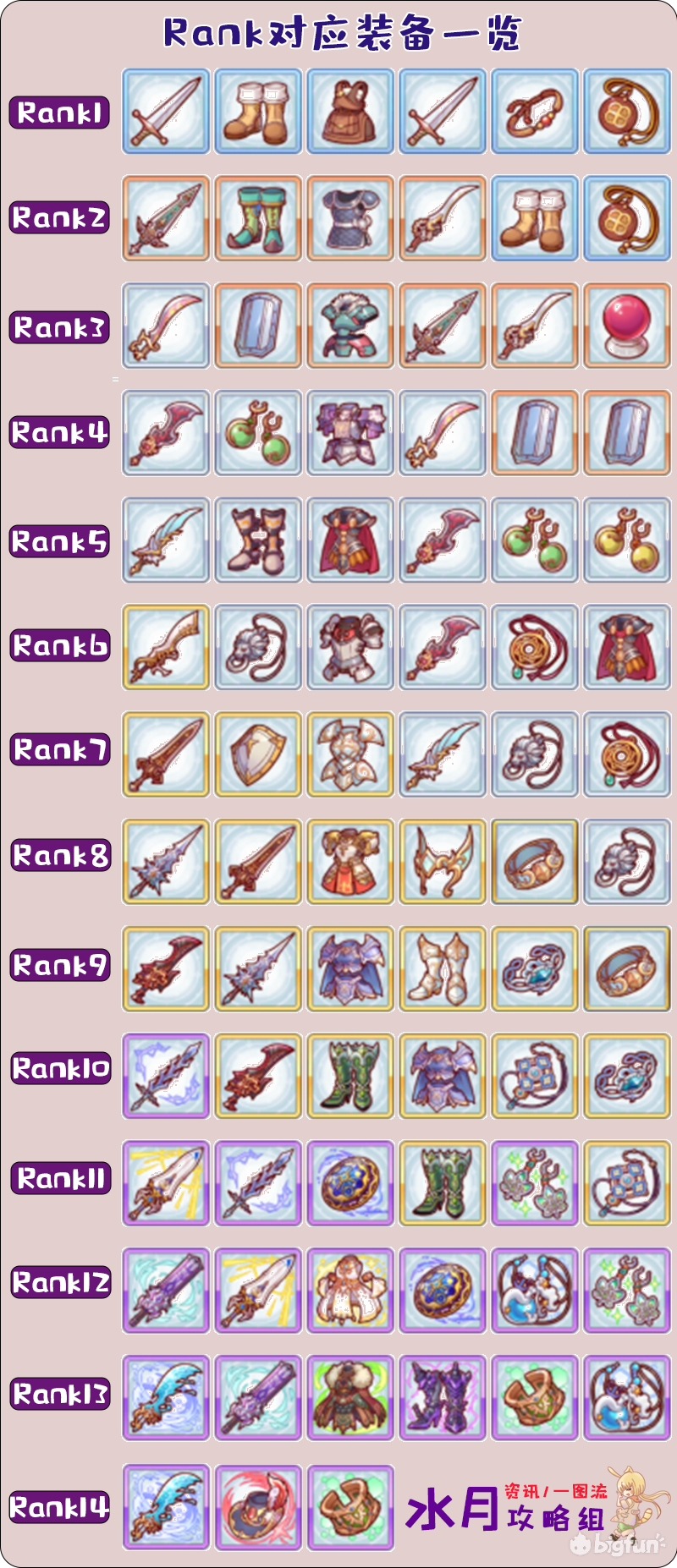The width and height of the screenshot is (677, 1568).
Task: Click the green boots in Rank10 row
Action: [x=350, y=1075]
